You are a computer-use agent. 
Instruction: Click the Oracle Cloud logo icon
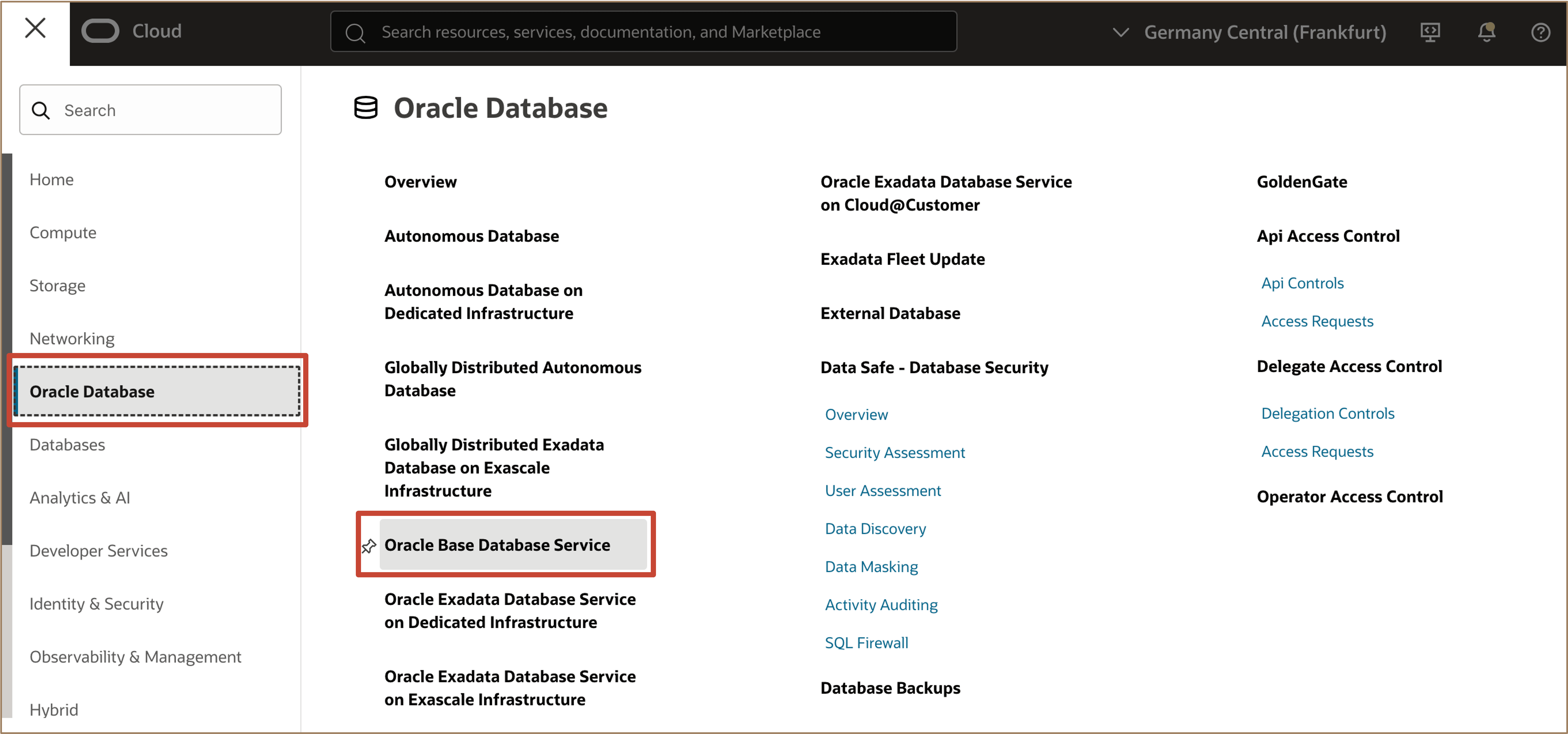tap(100, 31)
